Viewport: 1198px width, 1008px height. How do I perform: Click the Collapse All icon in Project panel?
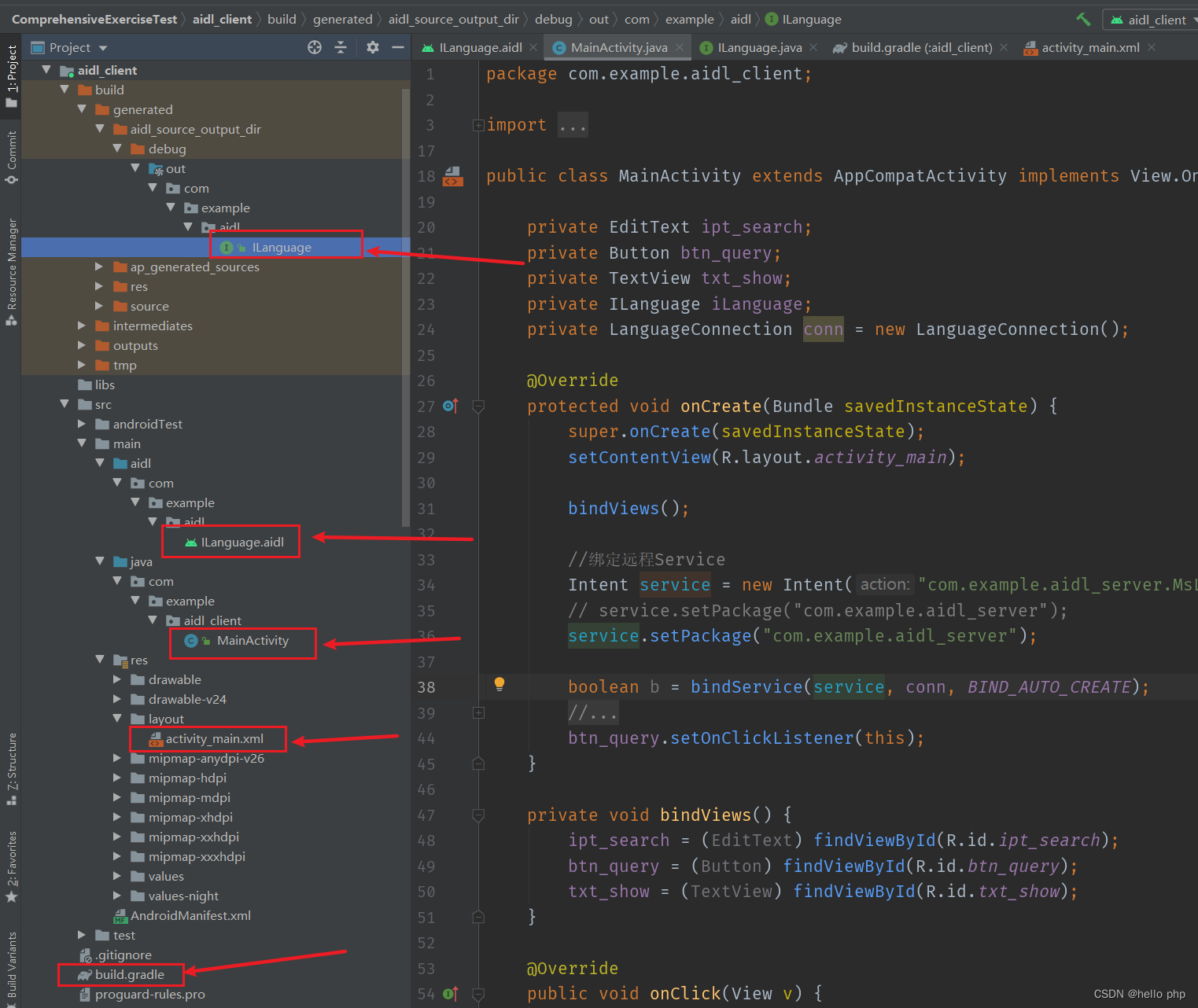341,47
